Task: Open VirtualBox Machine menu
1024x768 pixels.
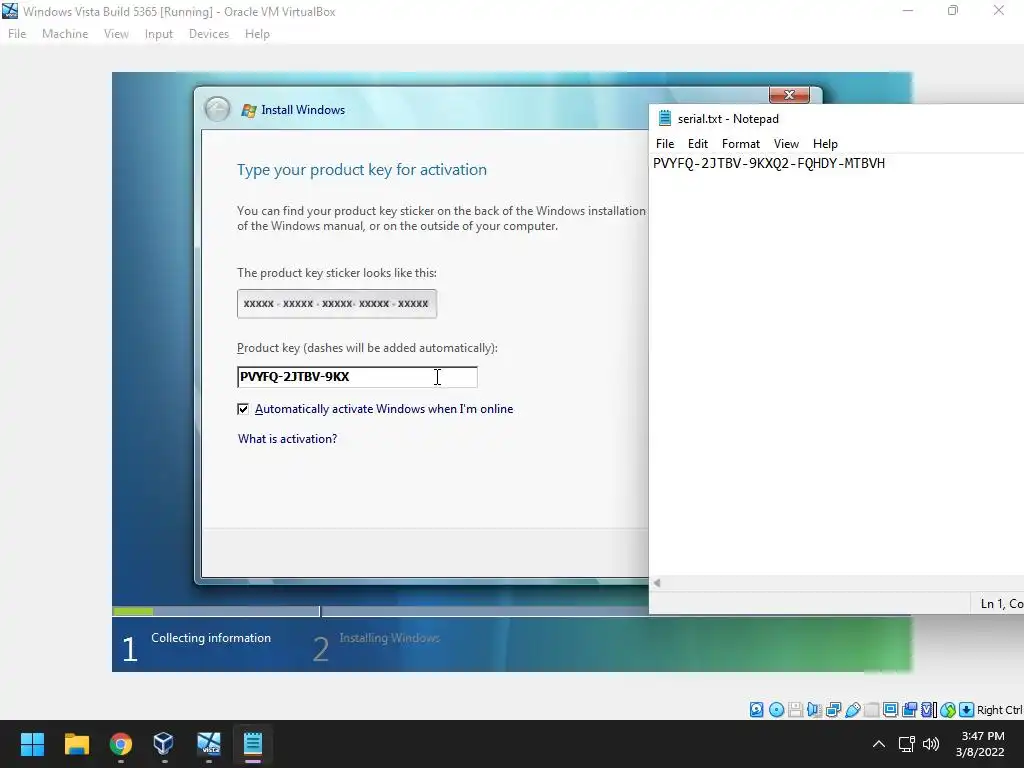Action: [65, 34]
